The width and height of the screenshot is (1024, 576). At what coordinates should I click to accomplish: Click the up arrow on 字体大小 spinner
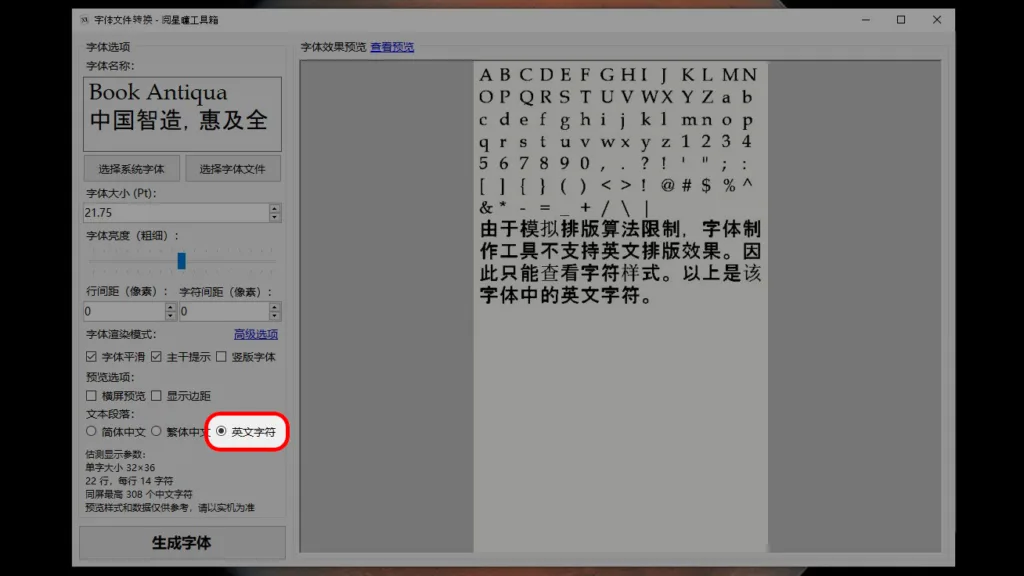(274, 208)
